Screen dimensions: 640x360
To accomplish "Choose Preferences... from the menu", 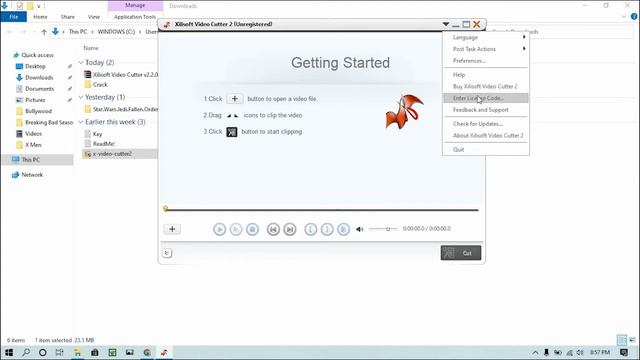I will tap(486, 61).
